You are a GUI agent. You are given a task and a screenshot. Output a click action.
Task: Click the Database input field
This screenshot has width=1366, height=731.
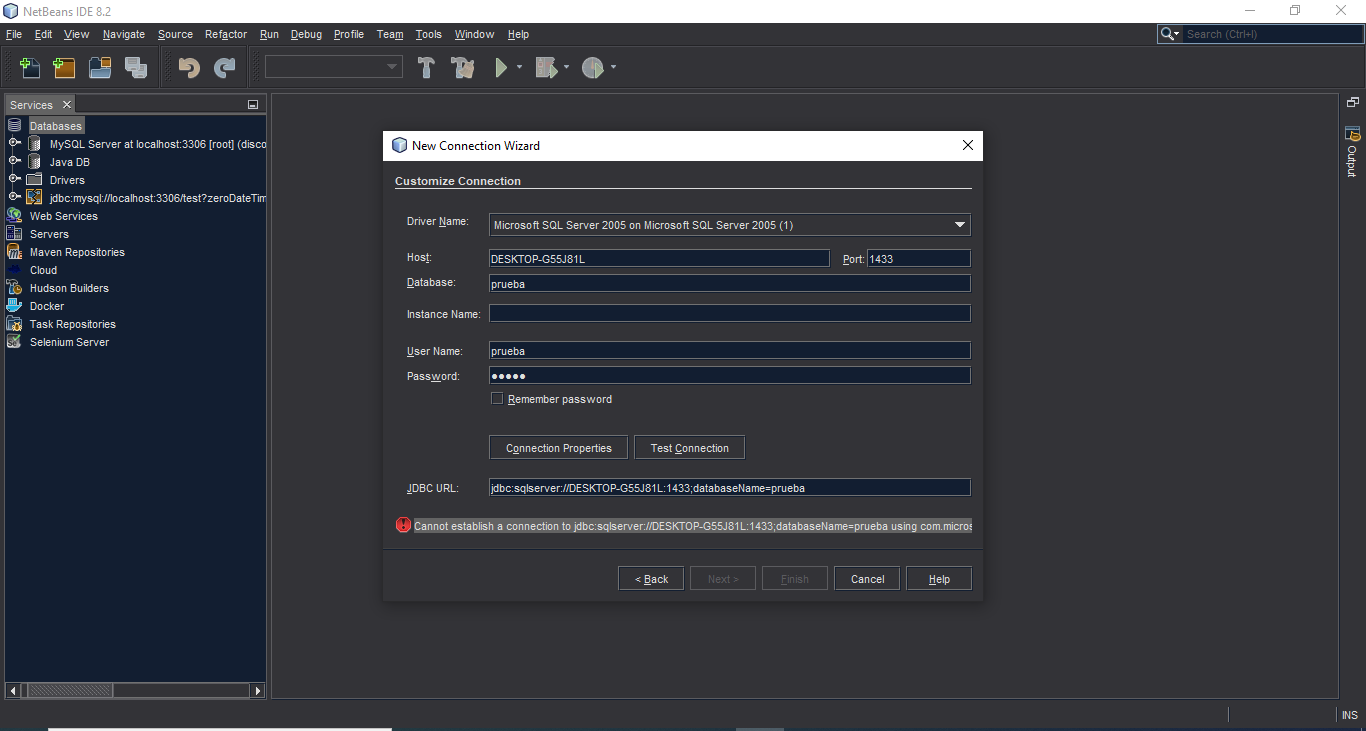click(729, 283)
